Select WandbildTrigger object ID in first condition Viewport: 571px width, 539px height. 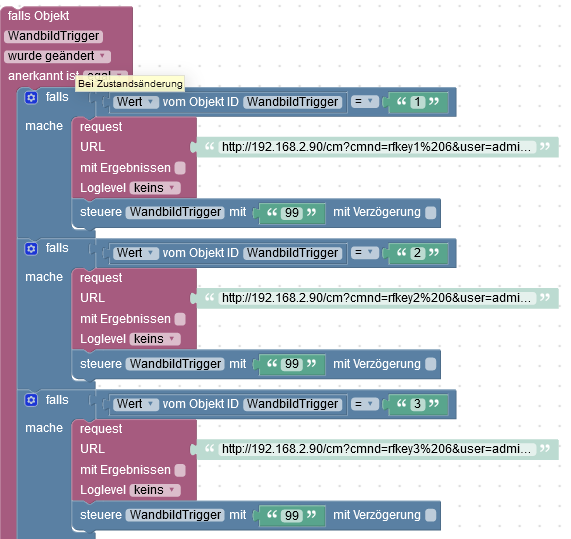point(293,102)
